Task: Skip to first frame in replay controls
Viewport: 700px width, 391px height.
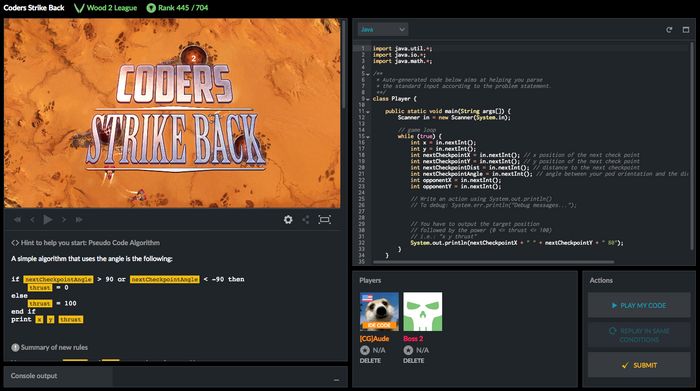Action: click(17, 220)
